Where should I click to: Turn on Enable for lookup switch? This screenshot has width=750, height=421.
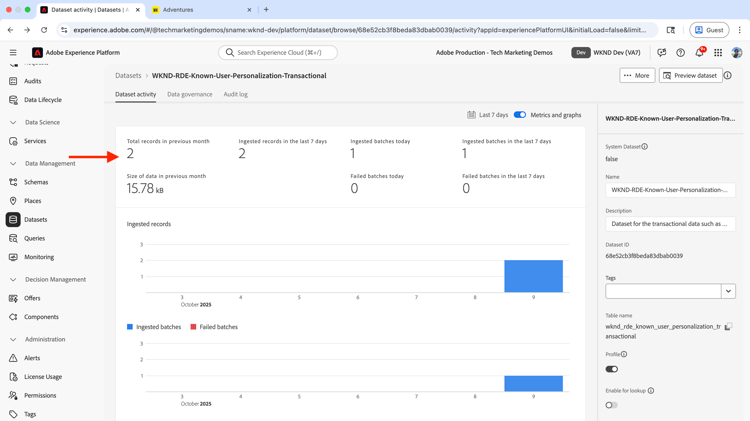point(612,405)
